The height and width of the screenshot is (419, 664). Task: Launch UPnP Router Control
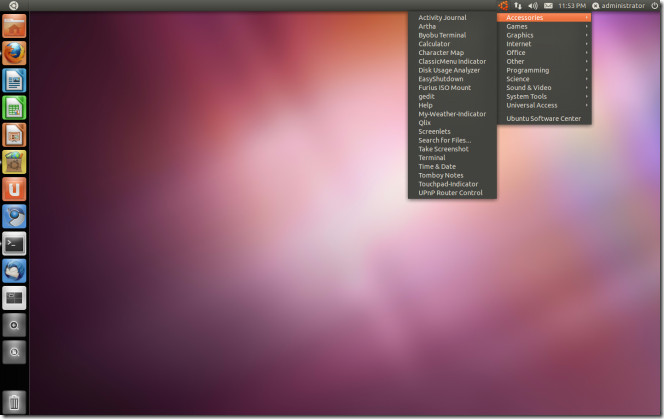point(452,193)
